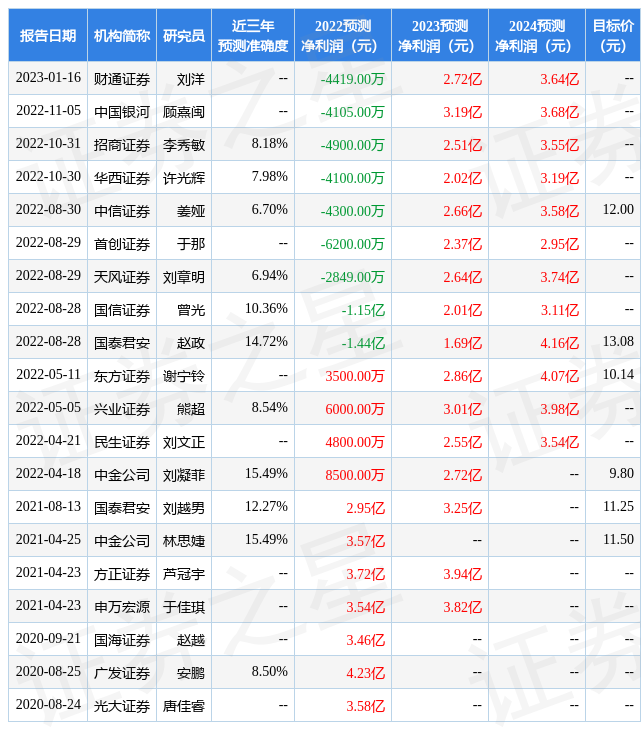Click analyst name 赵政
Viewport: 641px width, 730px height.
(191, 343)
